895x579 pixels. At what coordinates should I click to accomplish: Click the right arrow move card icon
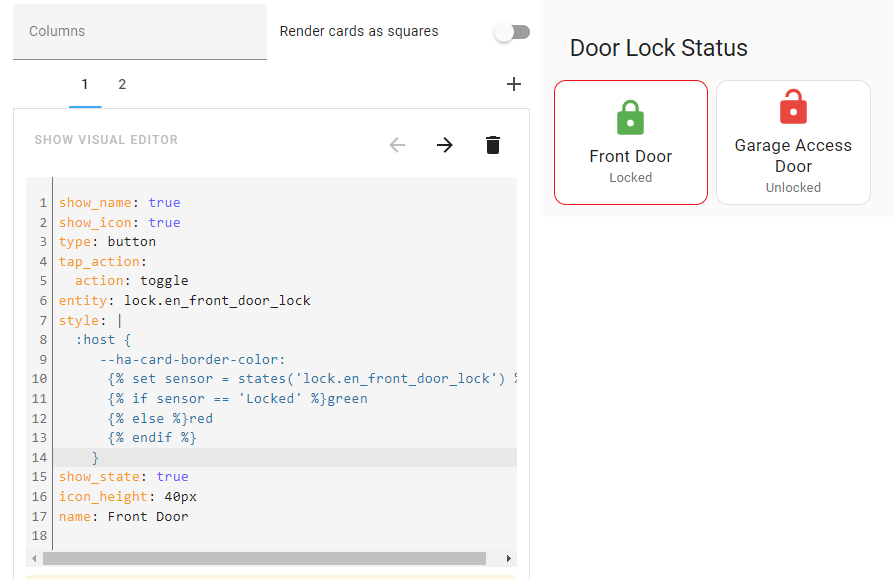(445, 145)
